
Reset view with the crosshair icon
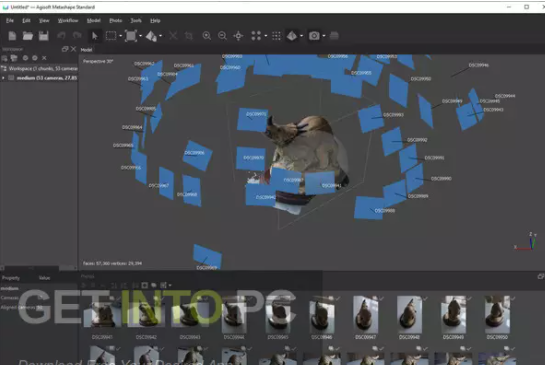pos(238,36)
